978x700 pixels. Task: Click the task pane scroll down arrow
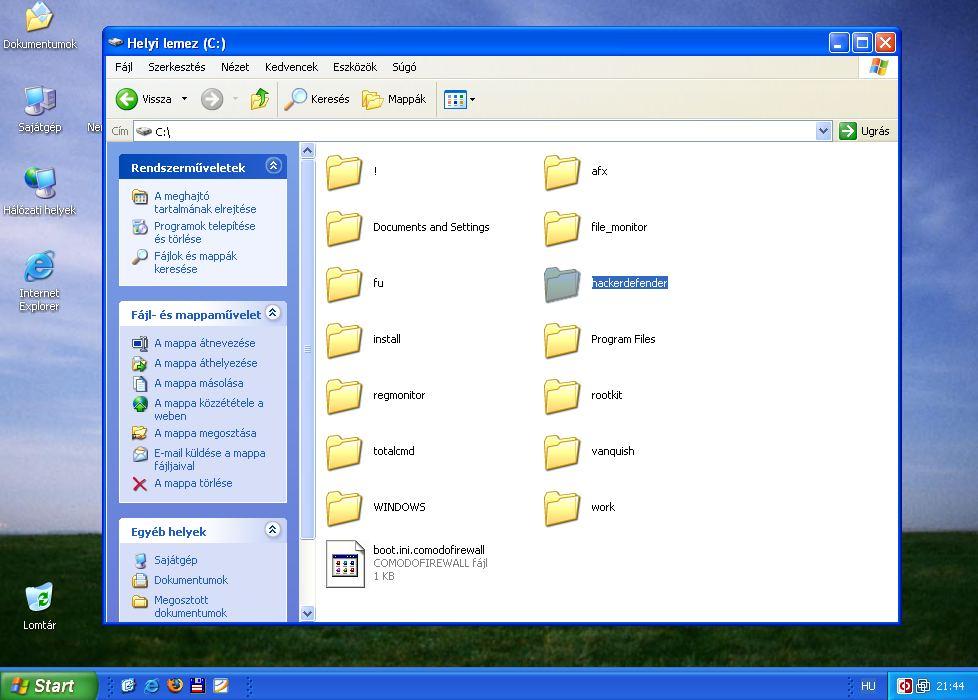click(307, 613)
